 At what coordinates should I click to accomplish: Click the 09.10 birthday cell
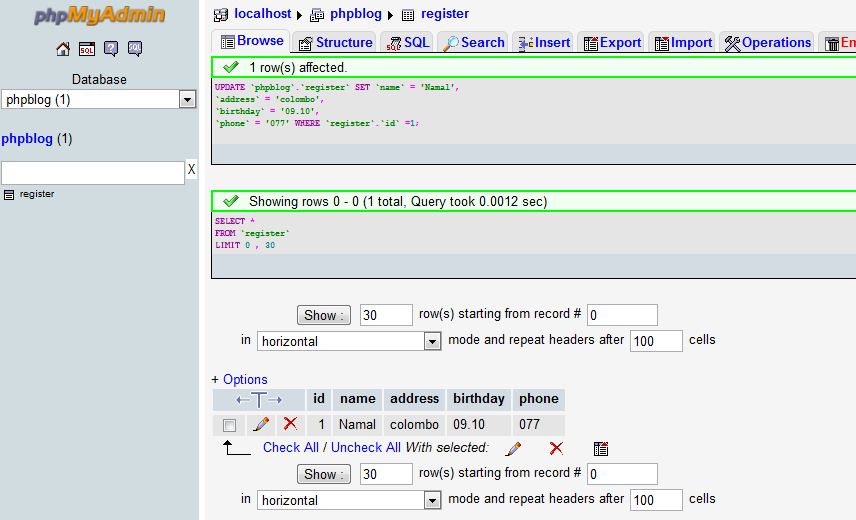point(479,425)
